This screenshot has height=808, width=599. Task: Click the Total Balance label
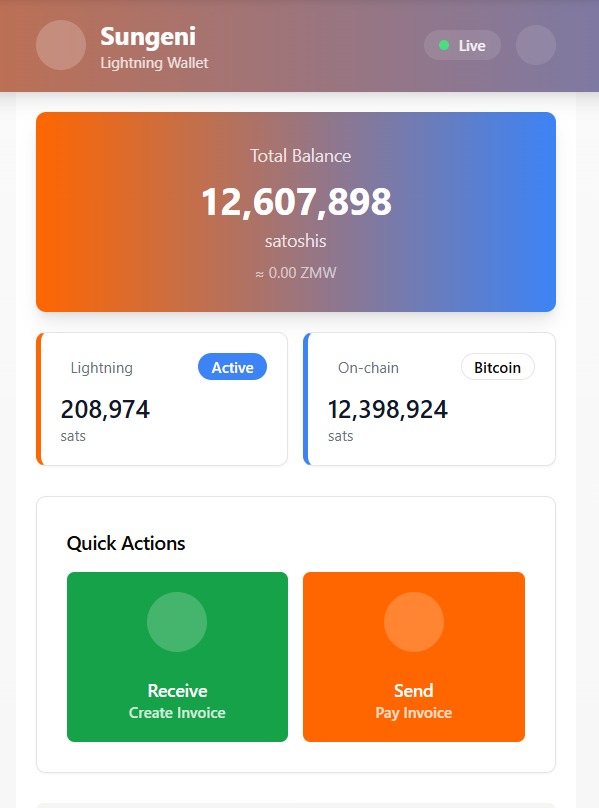point(301,156)
